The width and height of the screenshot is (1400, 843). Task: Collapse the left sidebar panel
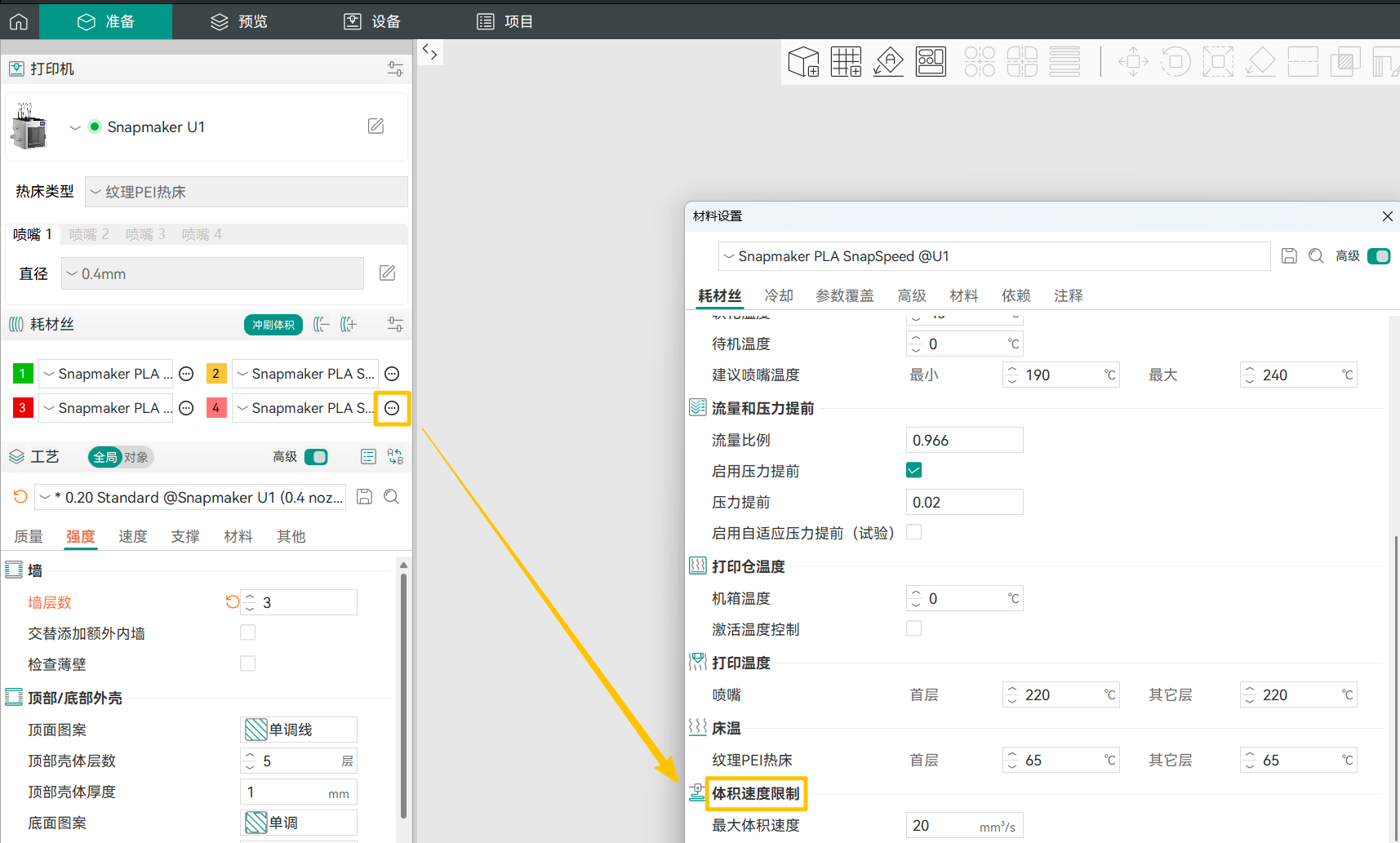[430, 52]
